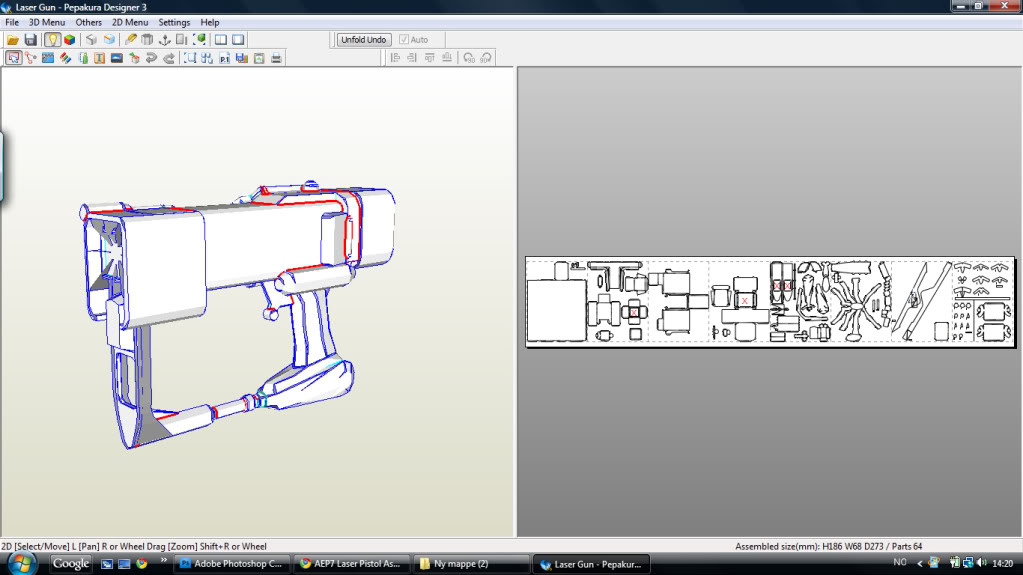Click the green cube with frame icon

pos(200,40)
